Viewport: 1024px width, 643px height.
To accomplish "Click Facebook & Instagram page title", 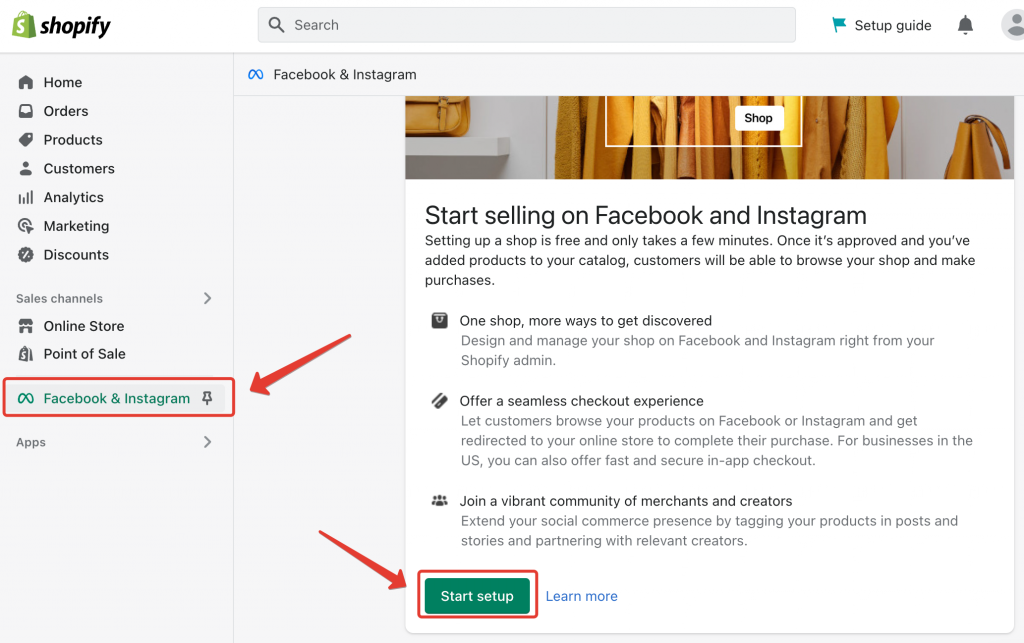I will pyautogui.click(x=345, y=74).
